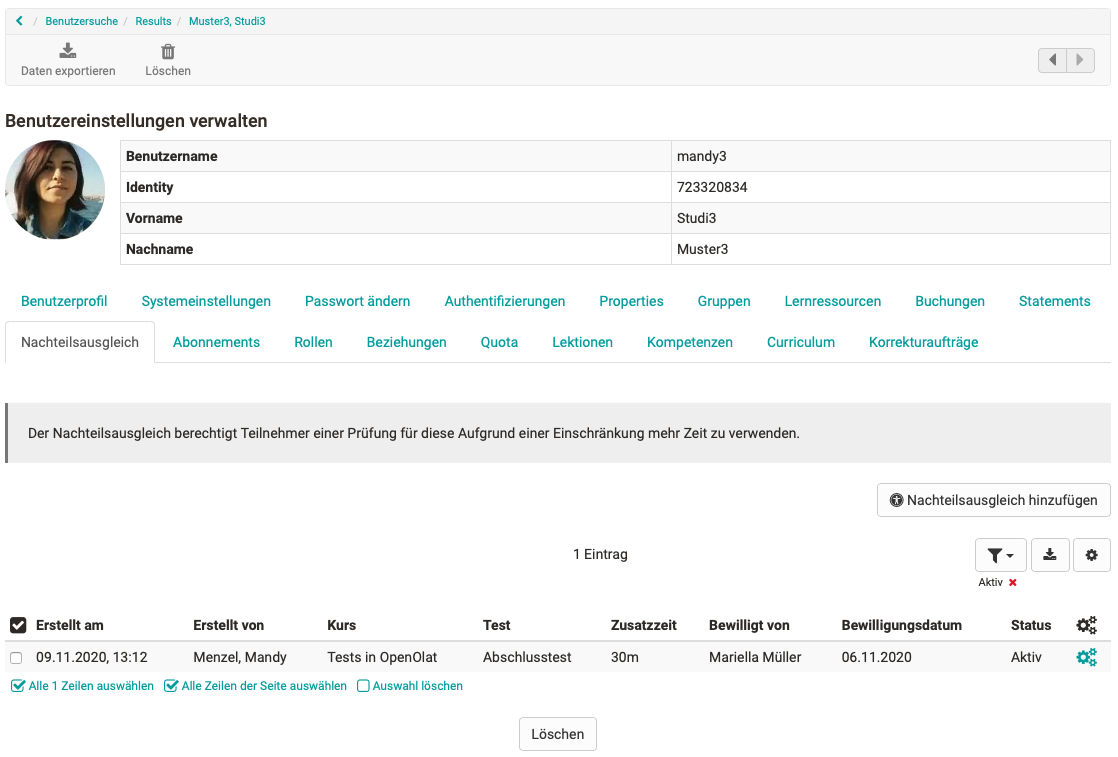Click the Daten exportieren download icon

(x=68, y=52)
